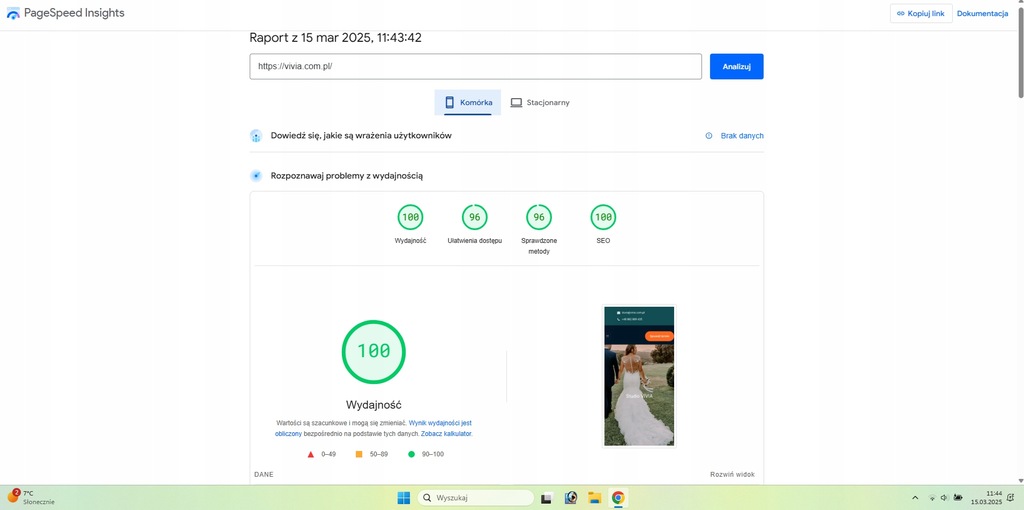The height and width of the screenshot is (510, 1024).
Task: Open the media player taskbar icon
Action: coord(571,498)
